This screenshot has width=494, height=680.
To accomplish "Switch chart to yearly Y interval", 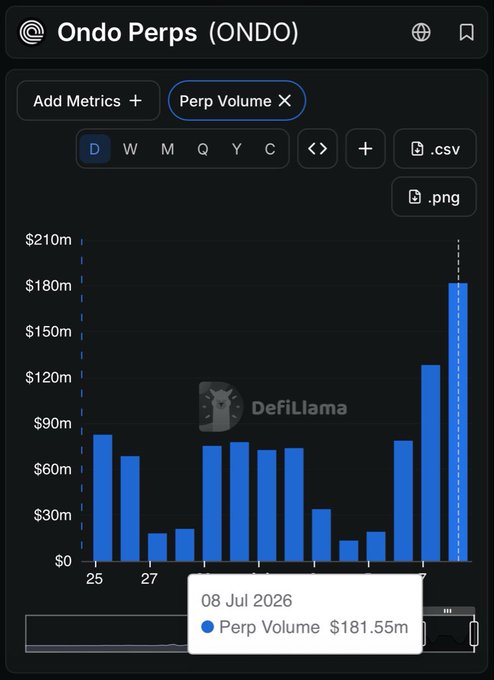I will tap(236, 149).
